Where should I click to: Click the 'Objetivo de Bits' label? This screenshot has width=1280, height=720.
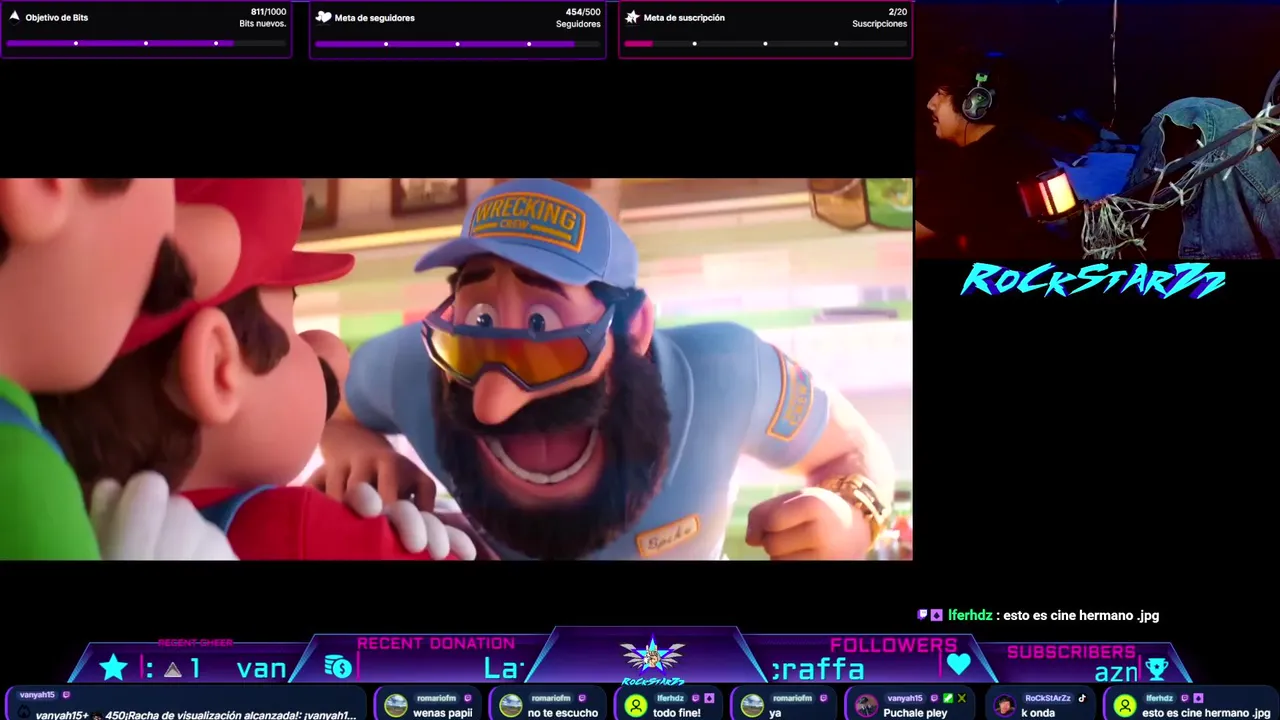click(57, 18)
